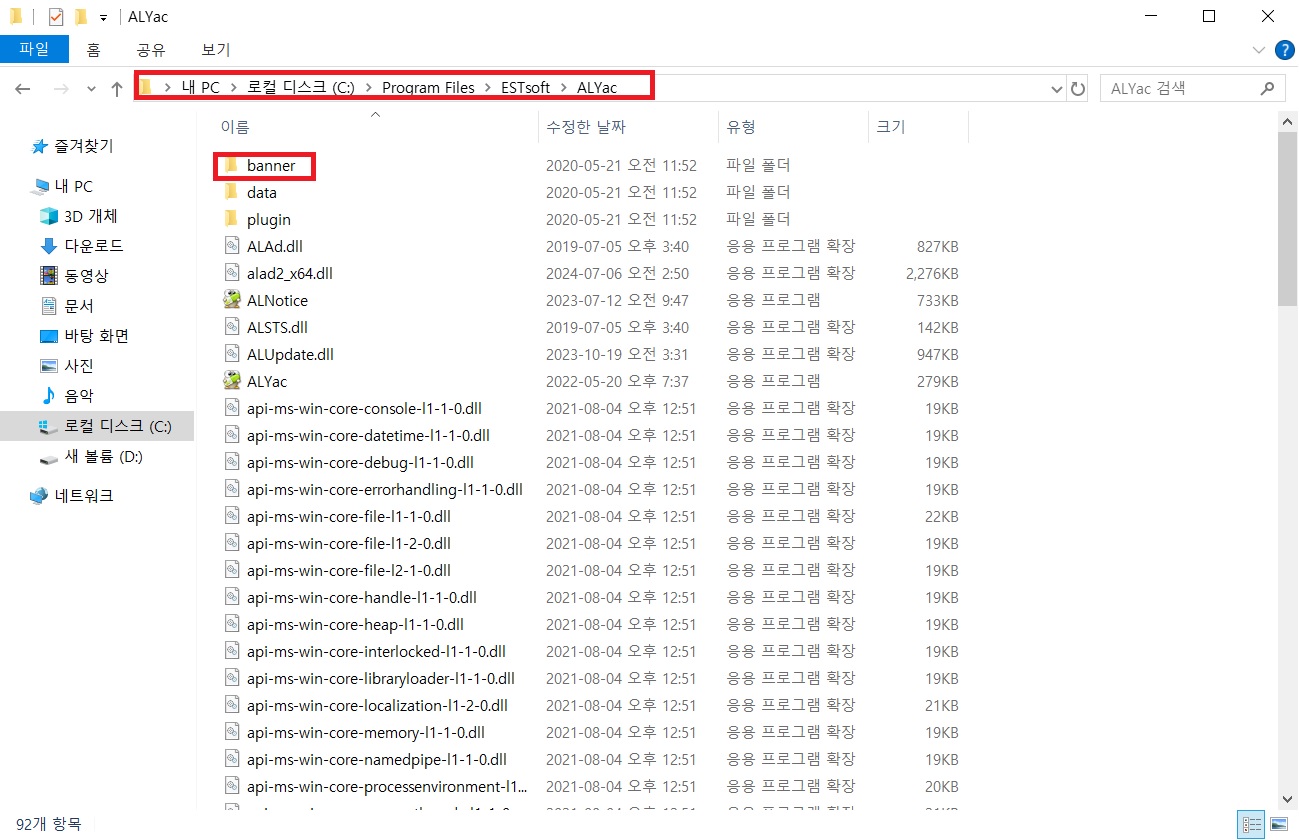
Task: Select alad2_x64.dll file
Action: coord(289,273)
